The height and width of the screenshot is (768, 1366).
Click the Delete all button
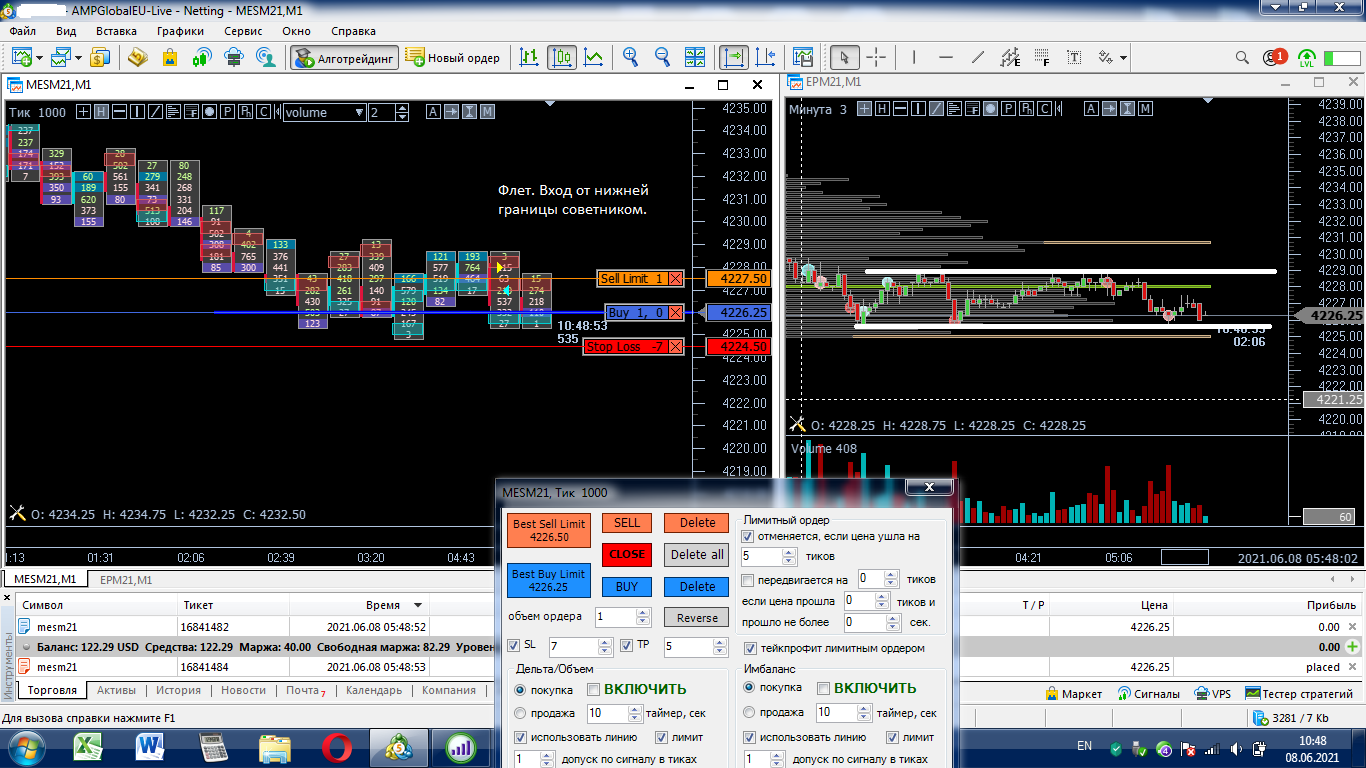[697, 554]
